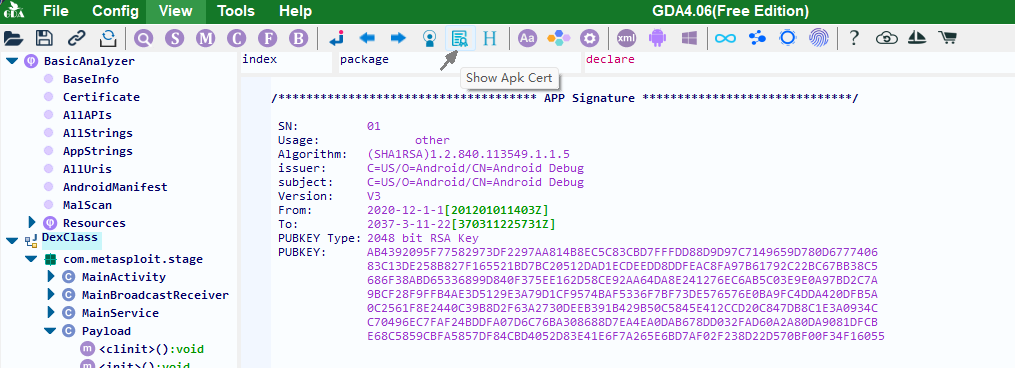Open the View menu
Viewport: 1015px width, 368px height.
175,11
